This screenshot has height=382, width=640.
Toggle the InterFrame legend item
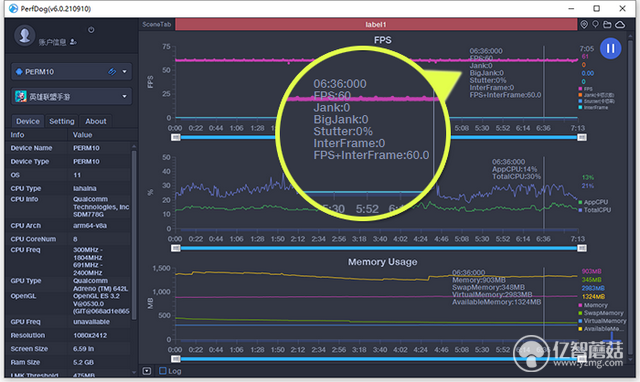(593, 107)
